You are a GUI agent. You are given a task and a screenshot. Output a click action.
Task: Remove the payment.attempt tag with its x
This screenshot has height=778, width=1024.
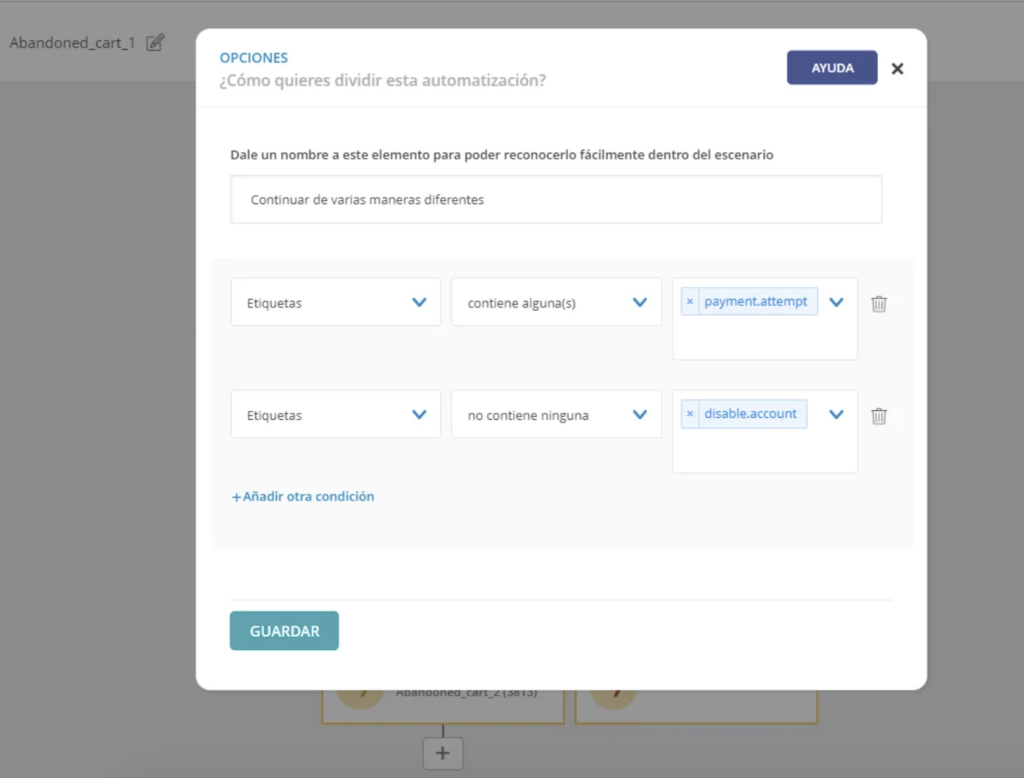click(690, 301)
